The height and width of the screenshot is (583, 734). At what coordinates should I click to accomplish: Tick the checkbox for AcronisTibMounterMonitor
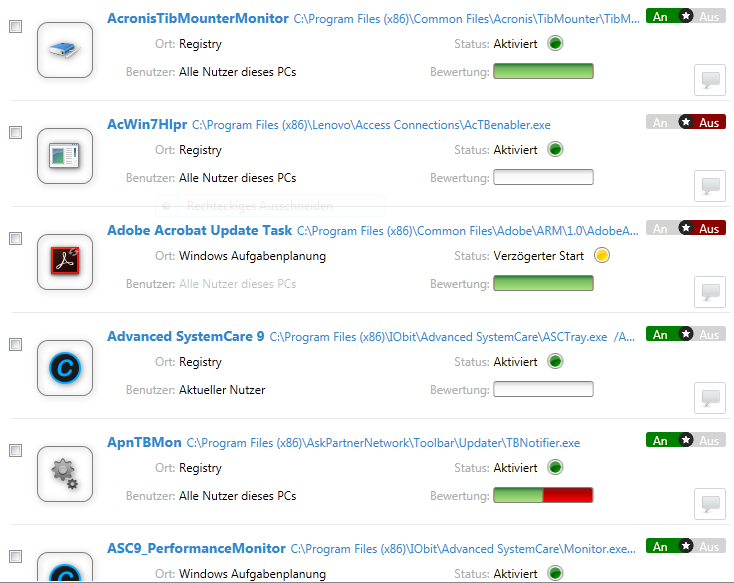(15, 26)
